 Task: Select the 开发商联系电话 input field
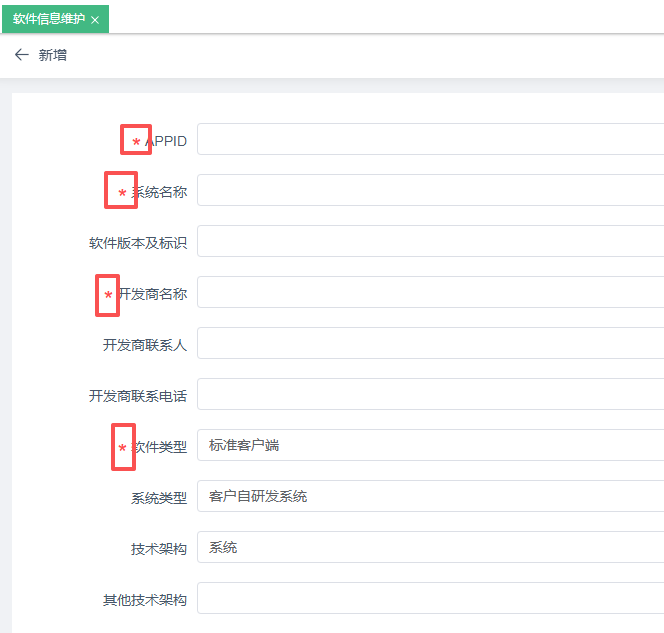coord(430,394)
